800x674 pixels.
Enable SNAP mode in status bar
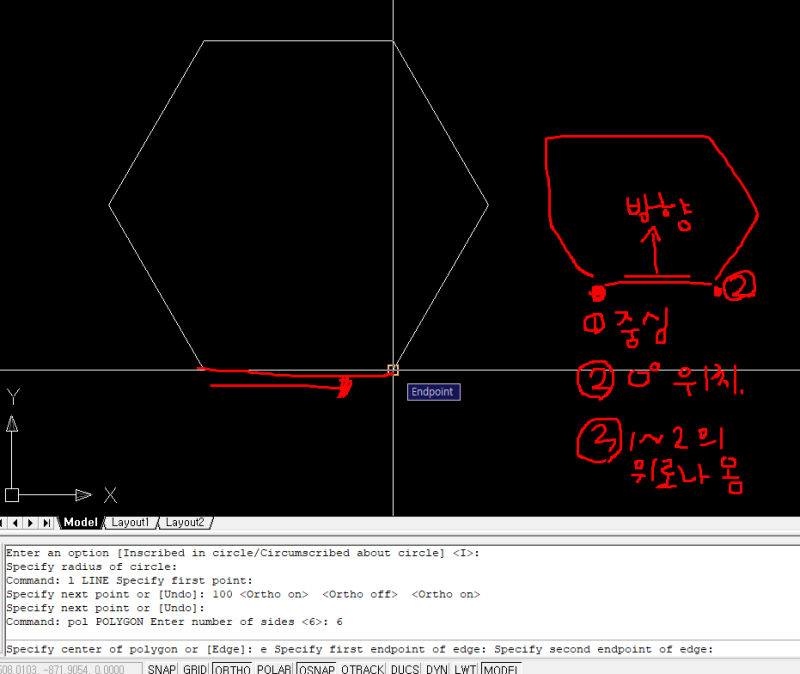160,669
